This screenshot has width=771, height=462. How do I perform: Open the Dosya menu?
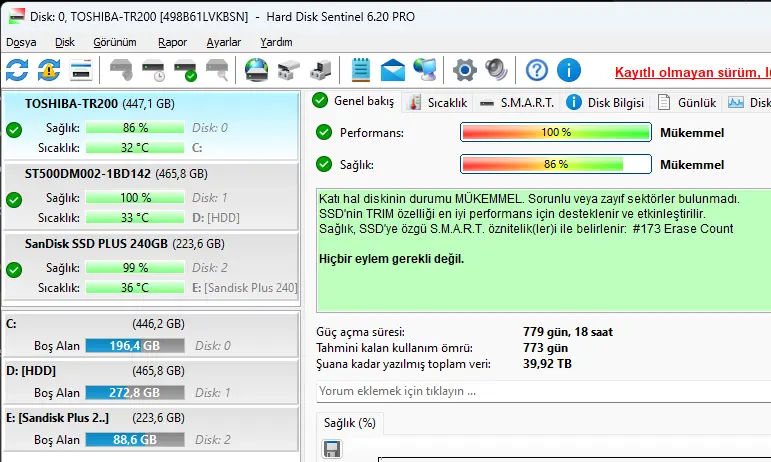(21, 42)
